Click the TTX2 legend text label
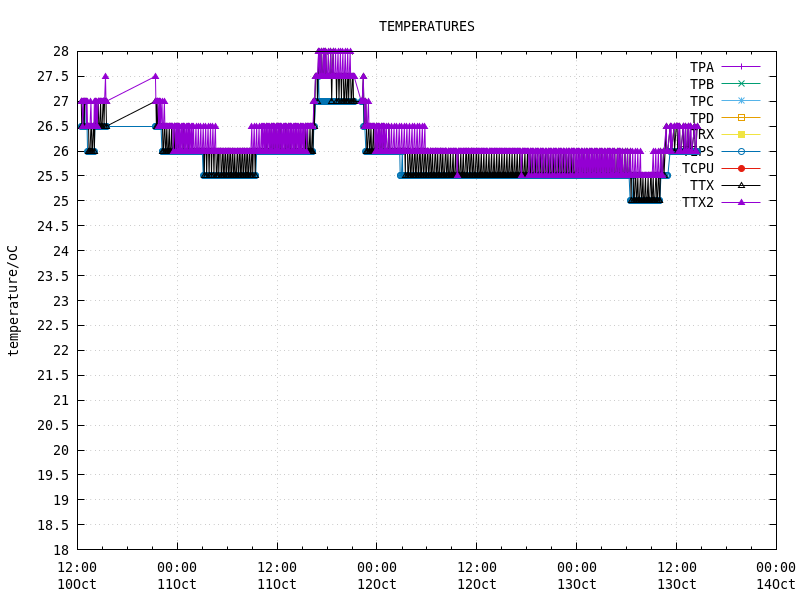 point(698,202)
